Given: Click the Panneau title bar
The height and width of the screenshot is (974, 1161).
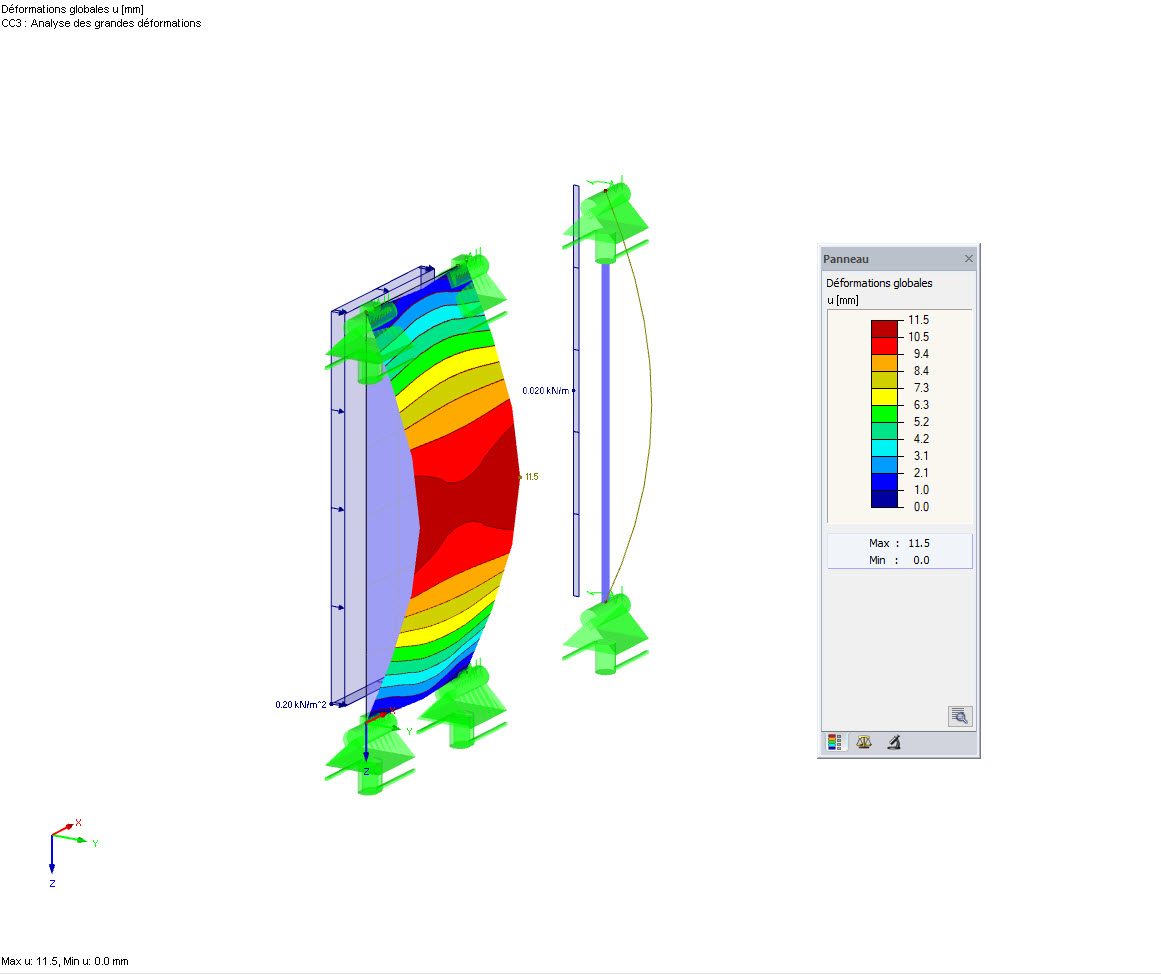Looking at the screenshot, I should 898,258.
